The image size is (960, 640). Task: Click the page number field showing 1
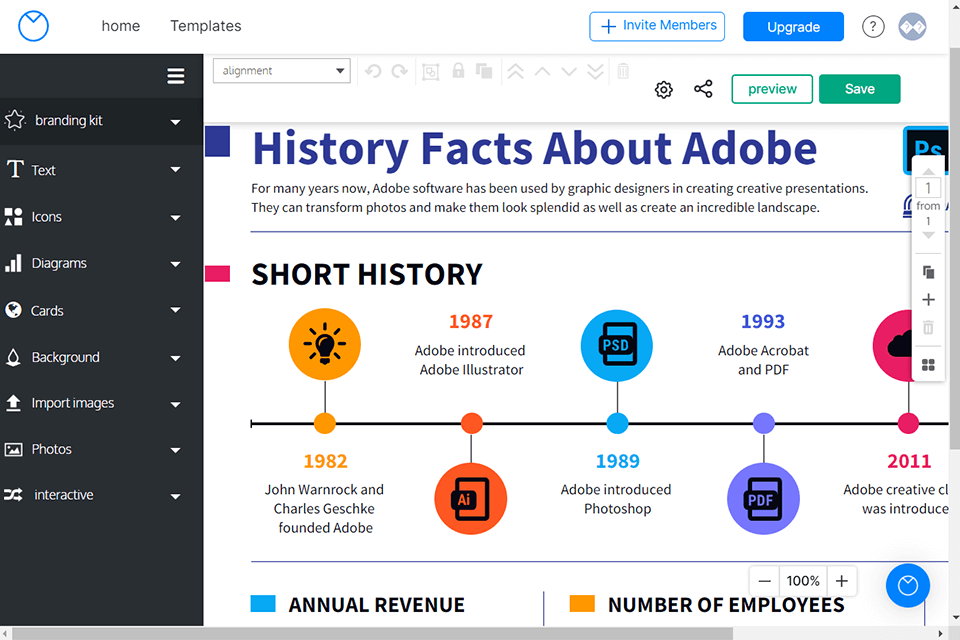click(x=928, y=188)
